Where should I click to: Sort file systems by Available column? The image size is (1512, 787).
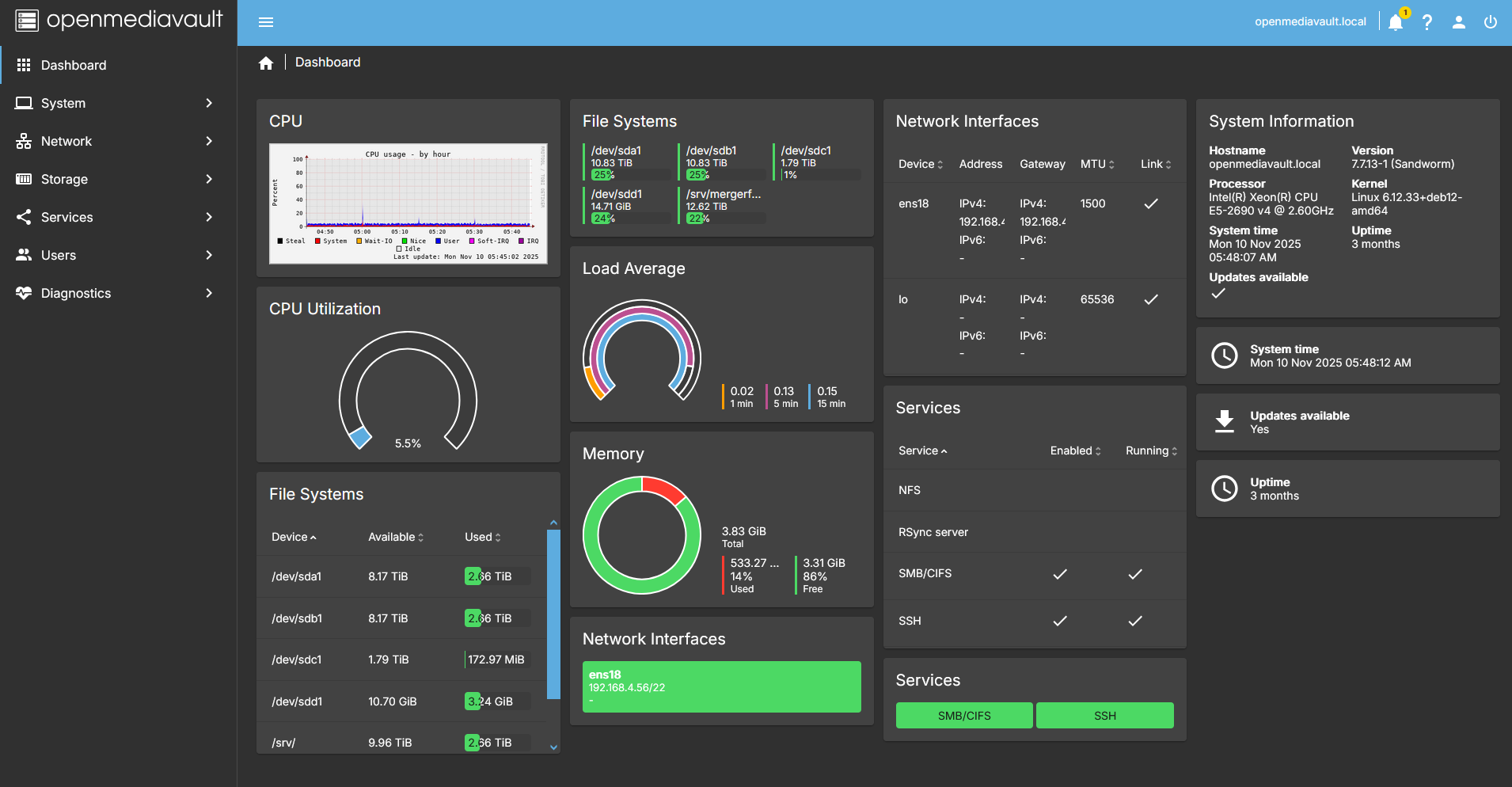396,537
